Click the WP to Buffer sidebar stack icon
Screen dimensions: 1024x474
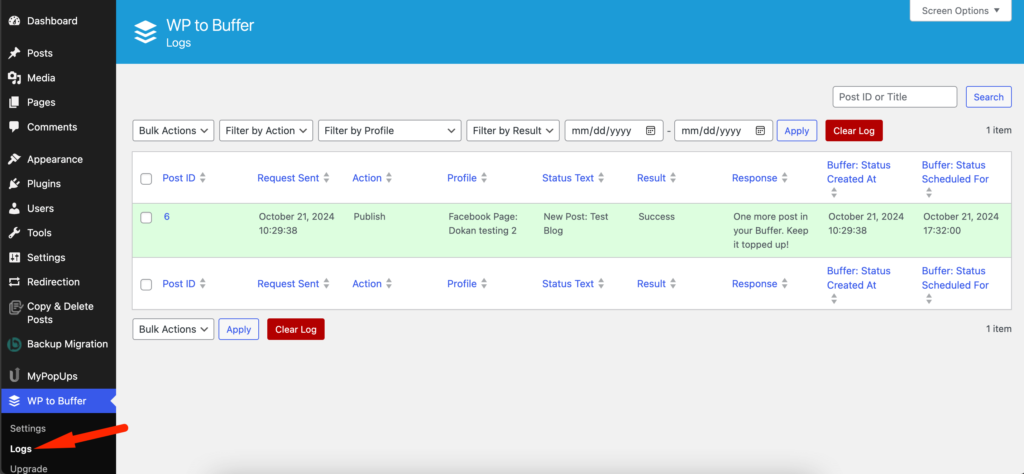pos(14,401)
